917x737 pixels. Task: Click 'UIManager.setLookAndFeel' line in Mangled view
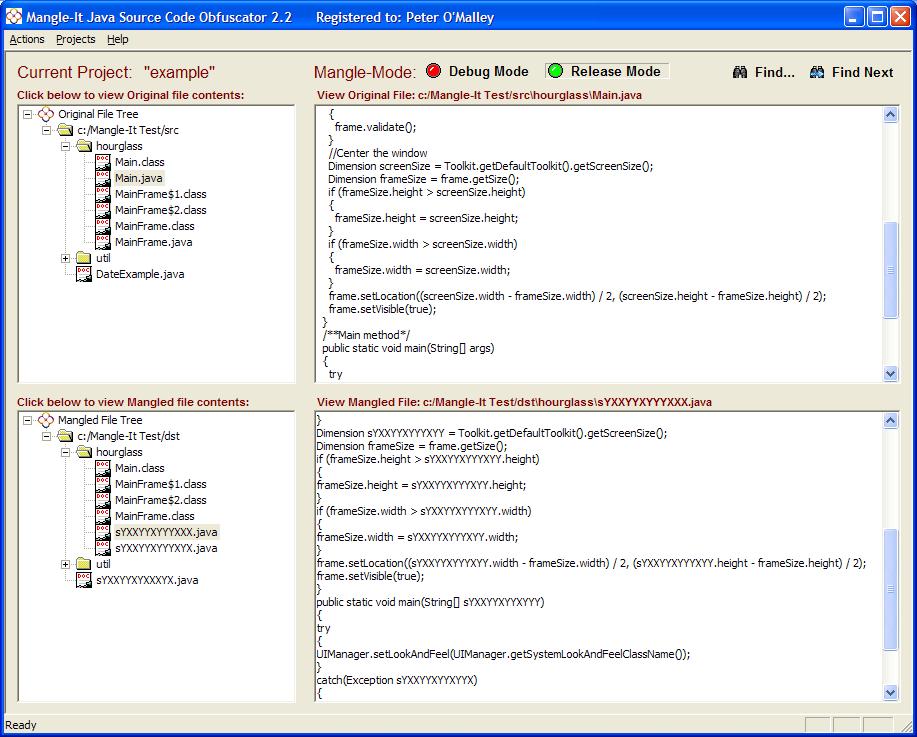(503, 654)
